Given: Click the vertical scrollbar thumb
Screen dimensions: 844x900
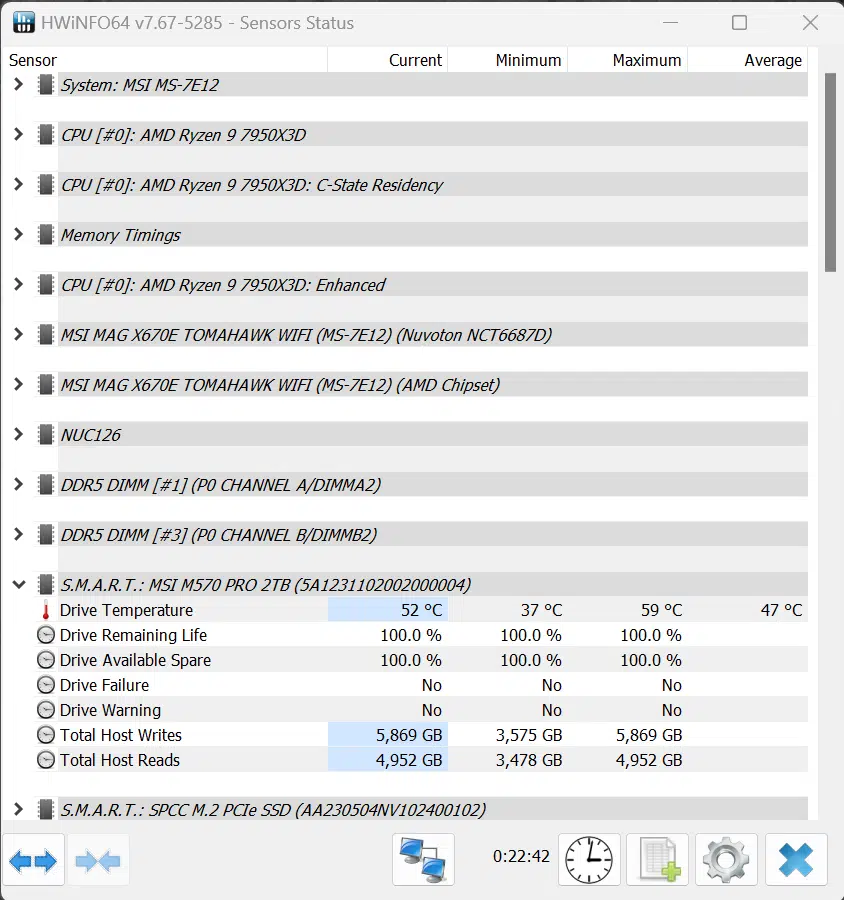Looking at the screenshot, I should click(831, 172).
